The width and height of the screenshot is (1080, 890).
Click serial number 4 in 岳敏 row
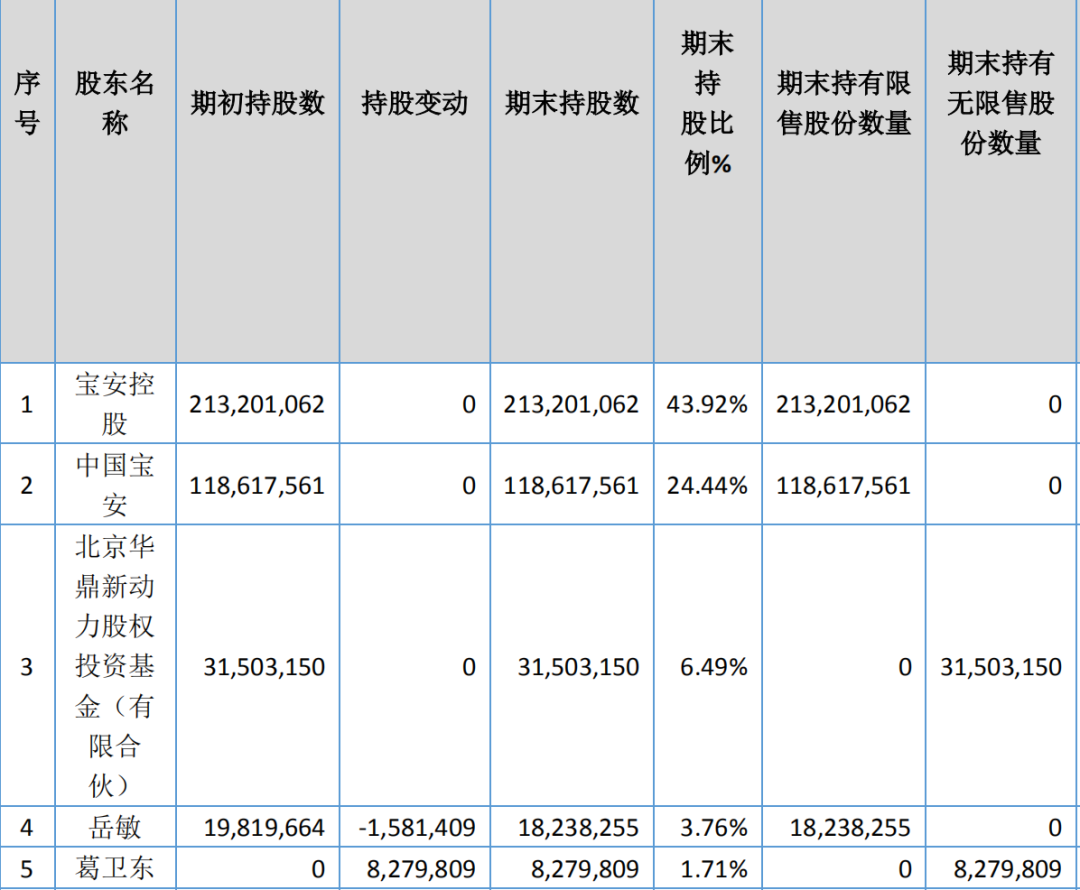coord(27,828)
